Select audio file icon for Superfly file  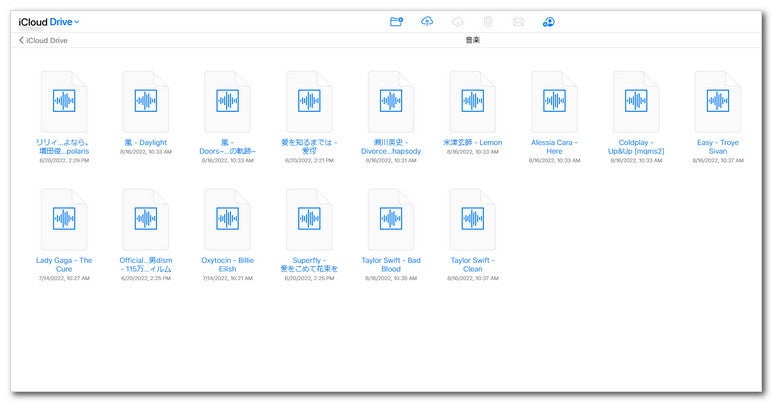point(309,220)
